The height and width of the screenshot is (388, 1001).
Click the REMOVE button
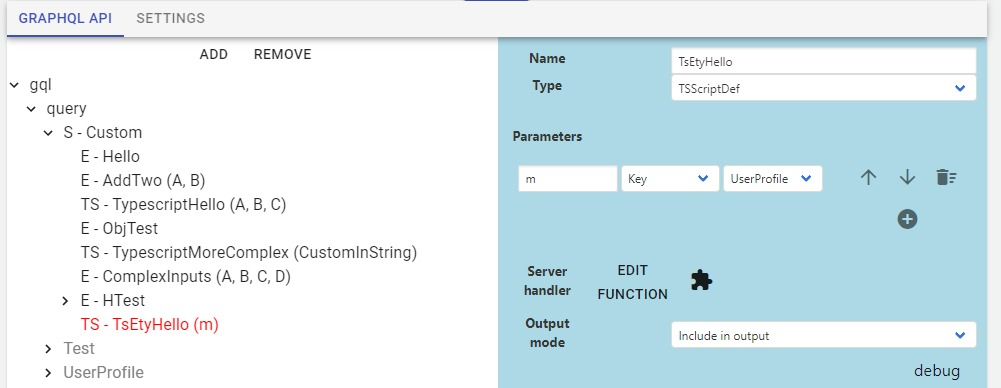pos(283,55)
